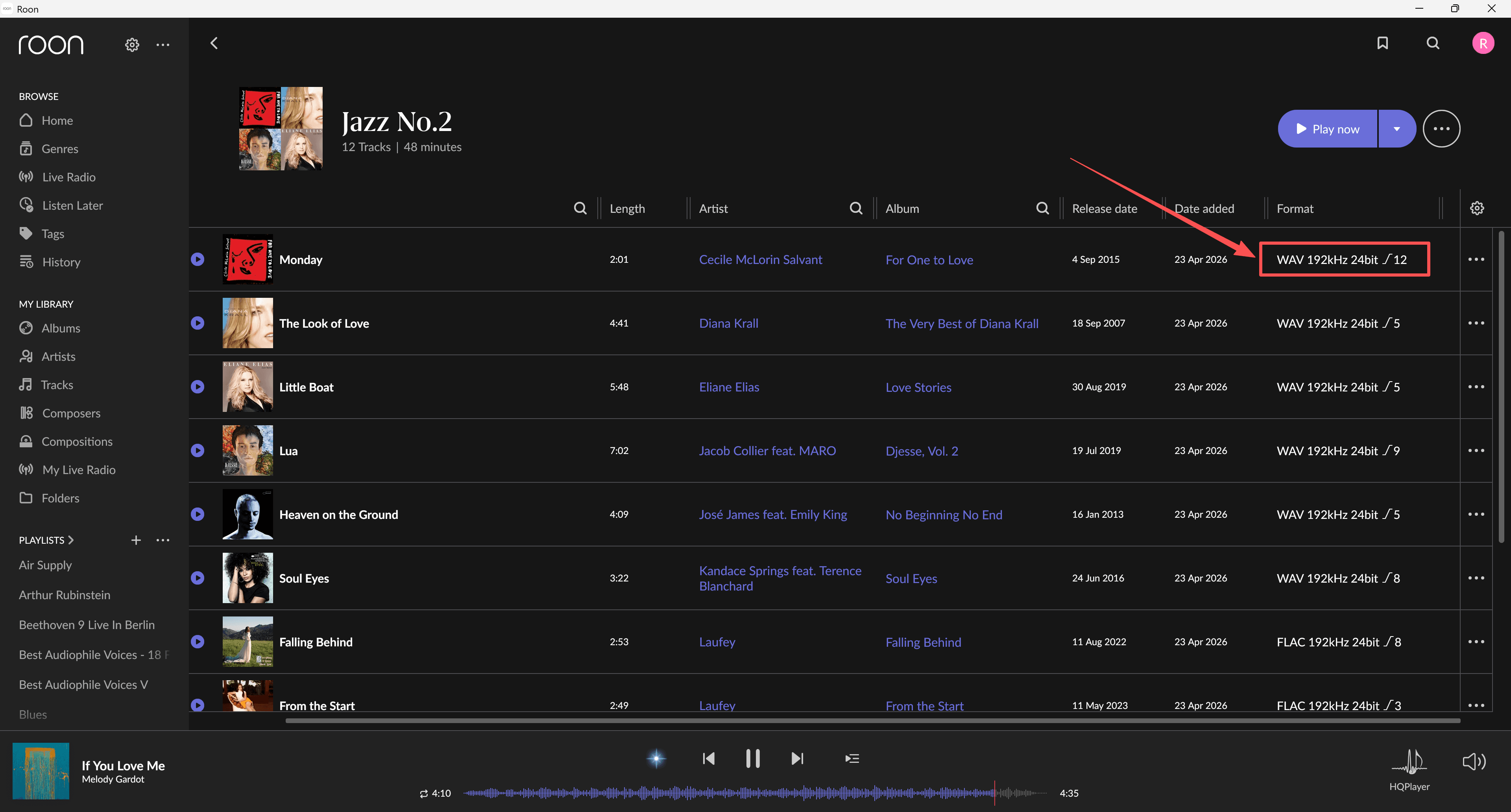This screenshot has height=812, width=1511.
Task: Click the horizontal scrollbar under tracks
Action: 873,721
